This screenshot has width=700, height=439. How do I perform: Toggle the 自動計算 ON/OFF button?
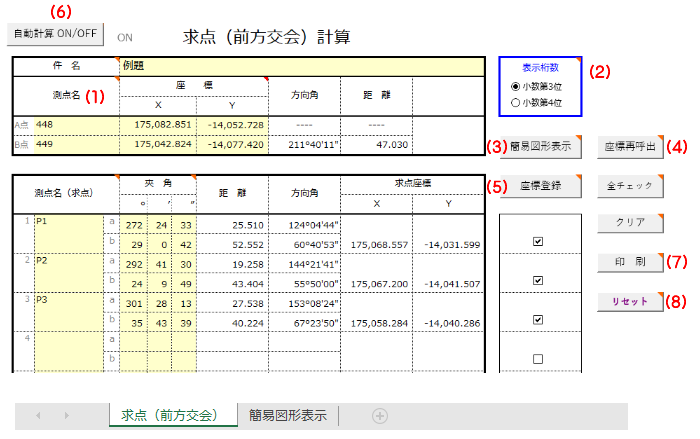point(55,34)
